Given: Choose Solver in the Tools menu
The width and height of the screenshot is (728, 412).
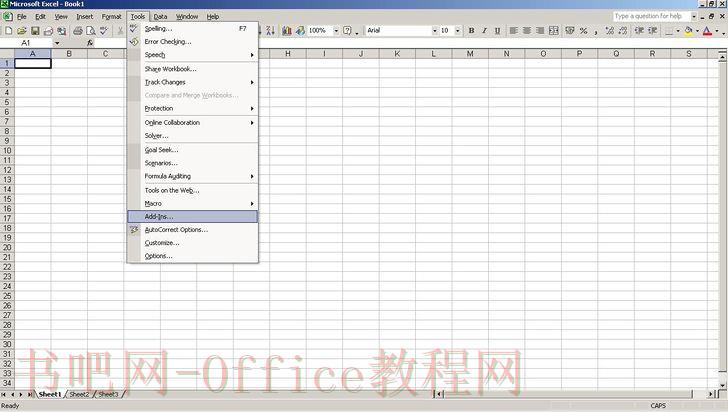Looking at the screenshot, I should pos(193,136).
